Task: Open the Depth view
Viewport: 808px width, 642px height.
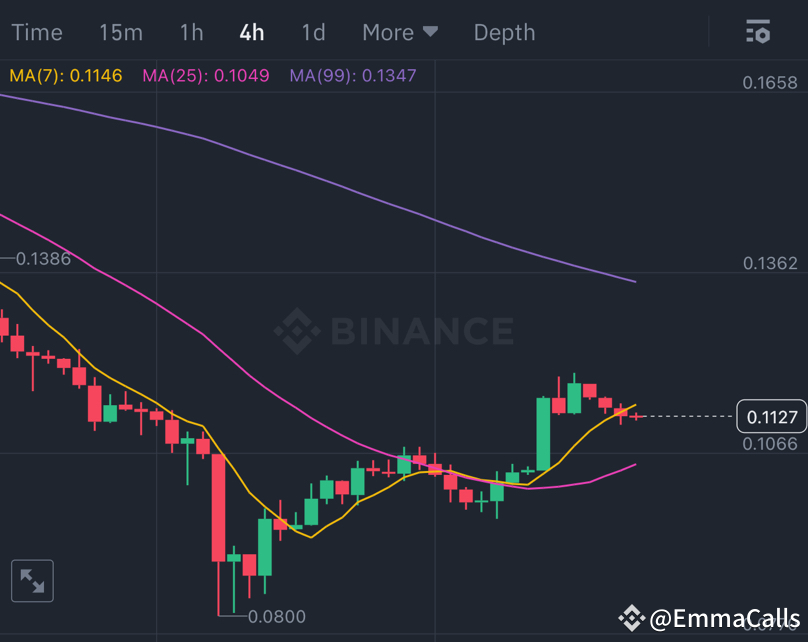Action: (x=504, y=32)
